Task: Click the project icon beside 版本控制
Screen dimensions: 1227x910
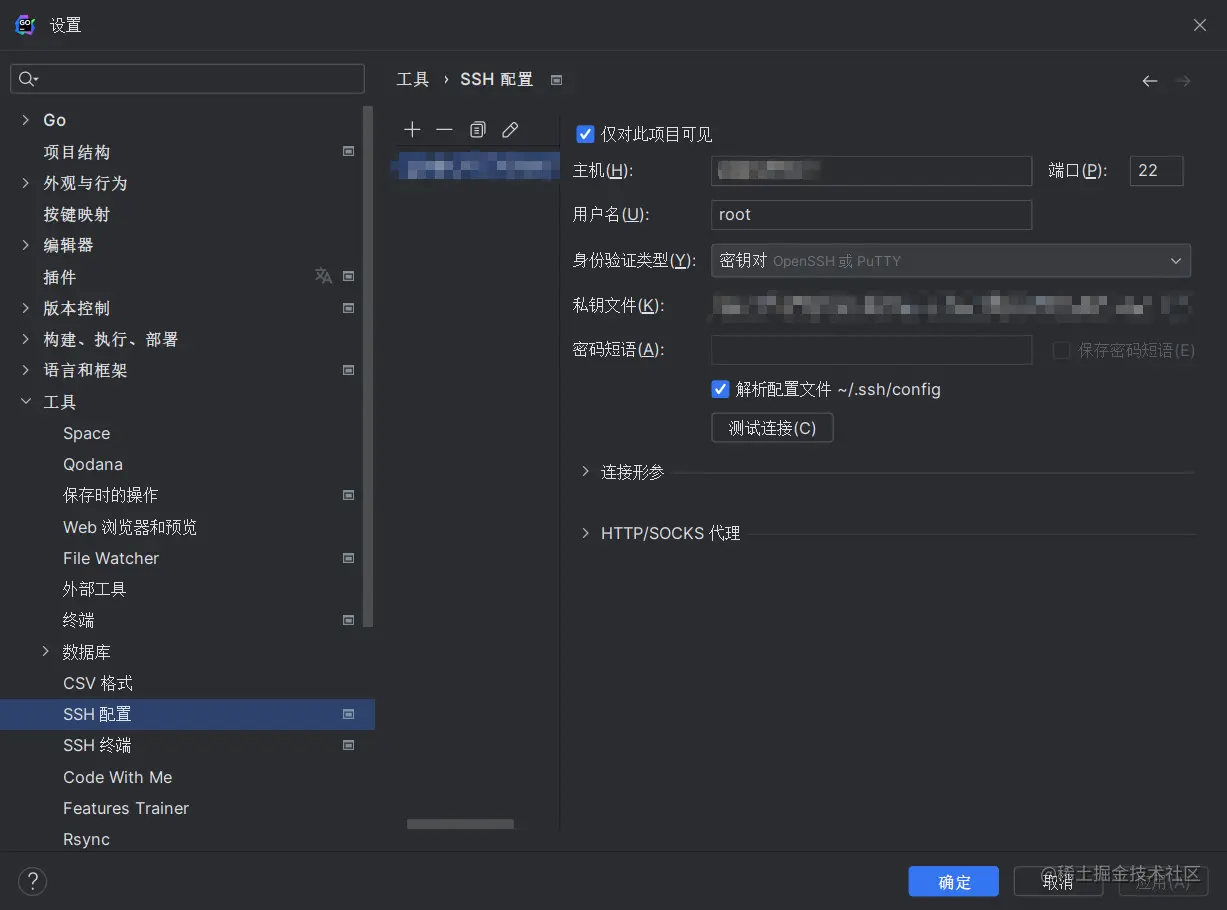Action: [349, 308]
